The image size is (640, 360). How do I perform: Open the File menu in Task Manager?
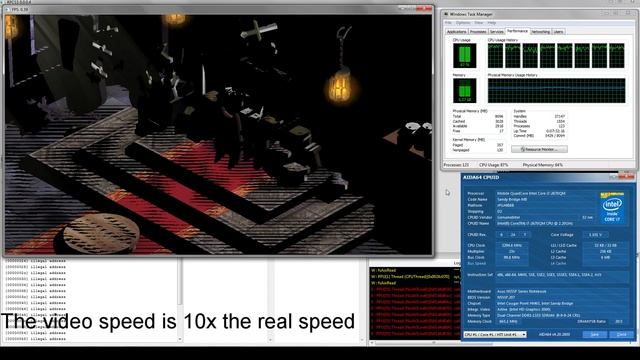(x=448, y=23)
